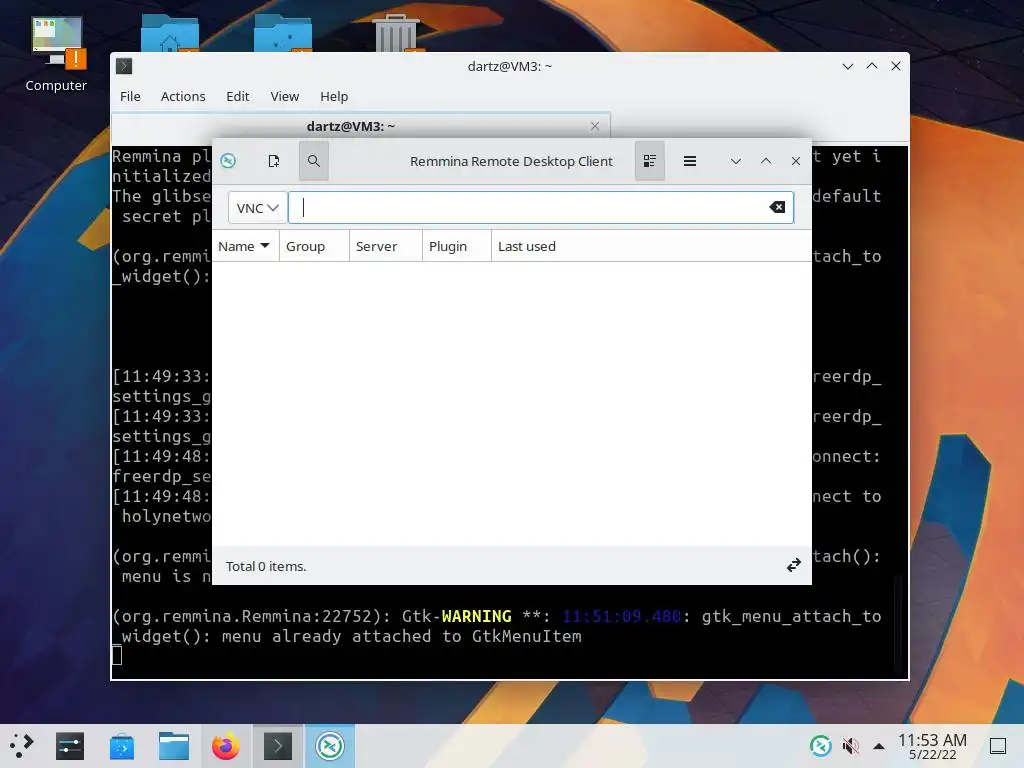Click the show desktop button in the panel

[998, 745]
